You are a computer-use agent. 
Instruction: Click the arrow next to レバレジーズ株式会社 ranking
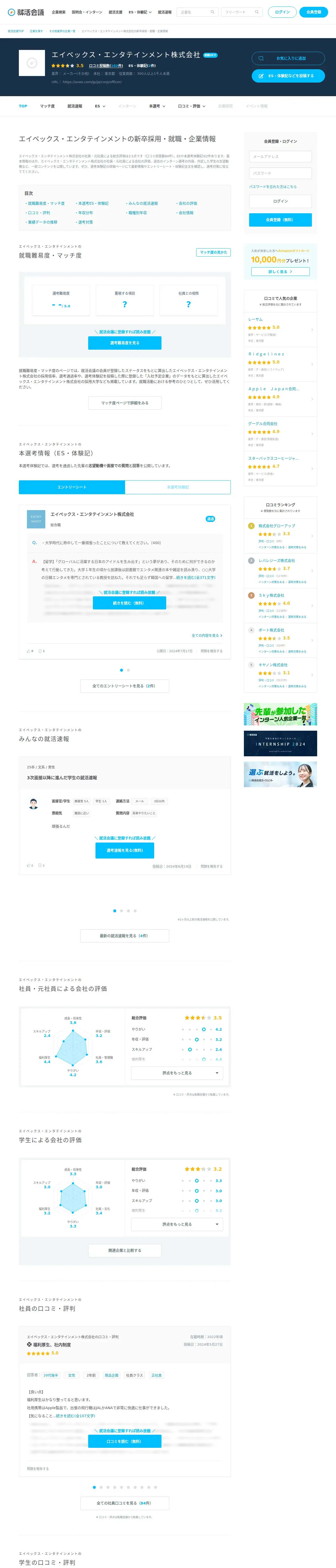click(x=312, y=571)
